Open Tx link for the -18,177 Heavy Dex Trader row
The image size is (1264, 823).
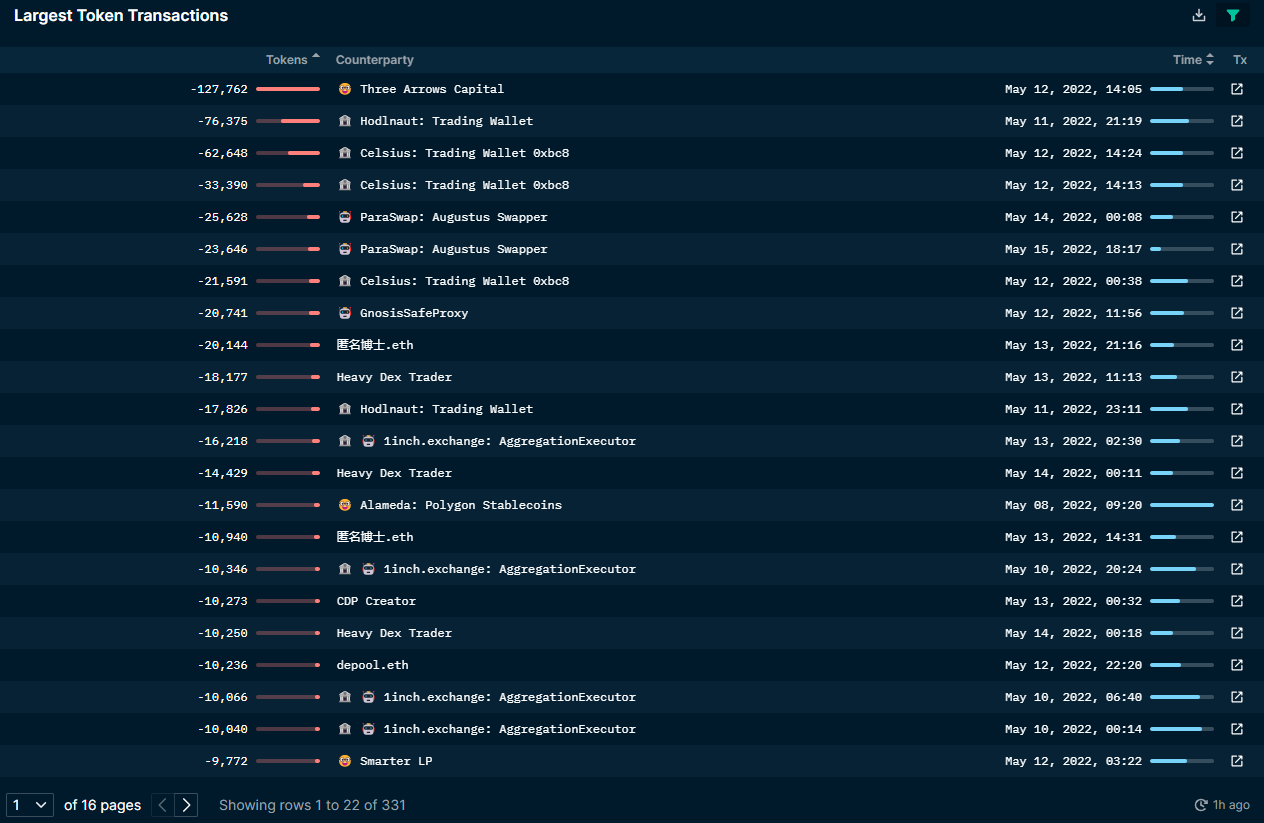1237,377
